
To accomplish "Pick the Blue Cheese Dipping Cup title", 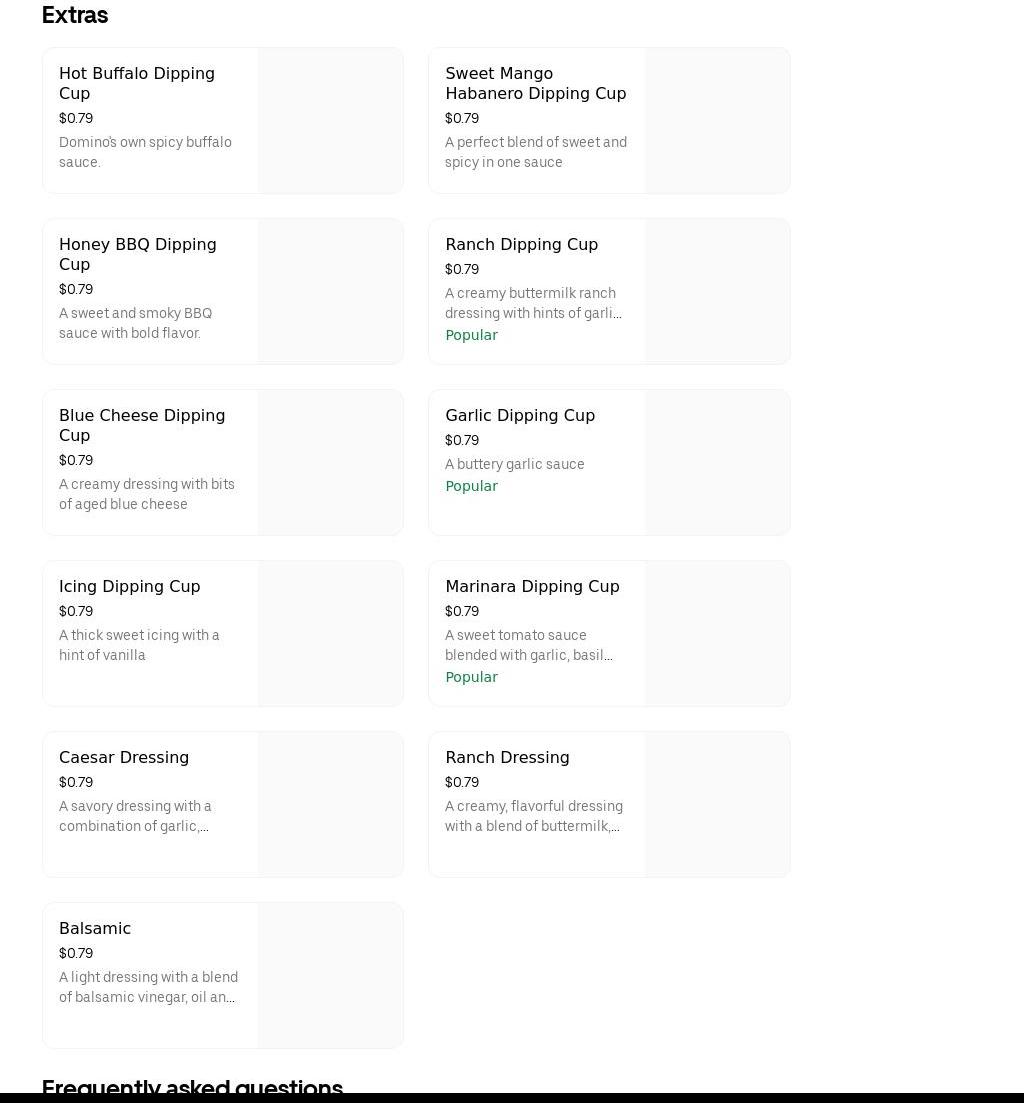I will [x=141, y=425].
